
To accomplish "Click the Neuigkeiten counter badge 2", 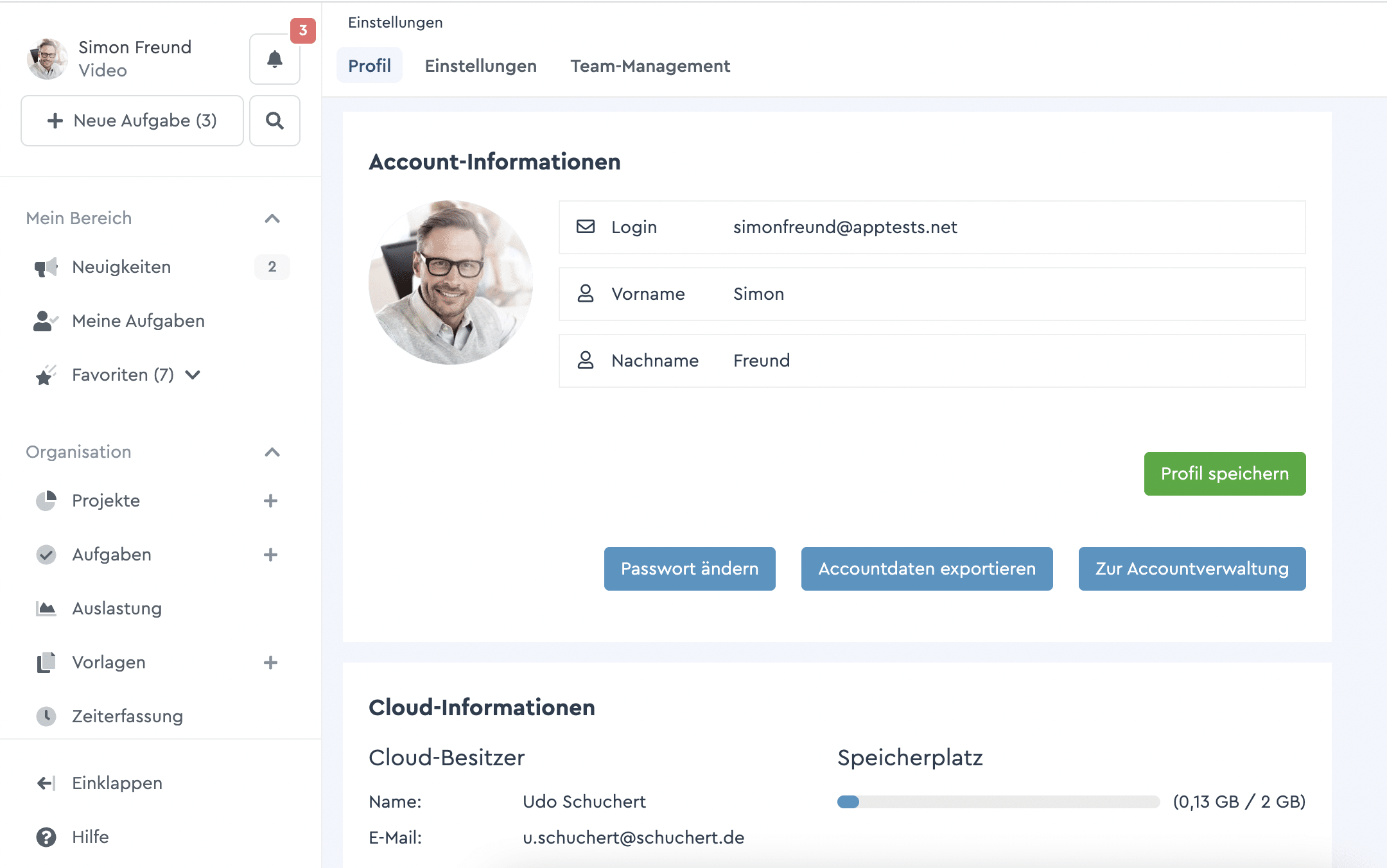I will (x=272, y=267).
